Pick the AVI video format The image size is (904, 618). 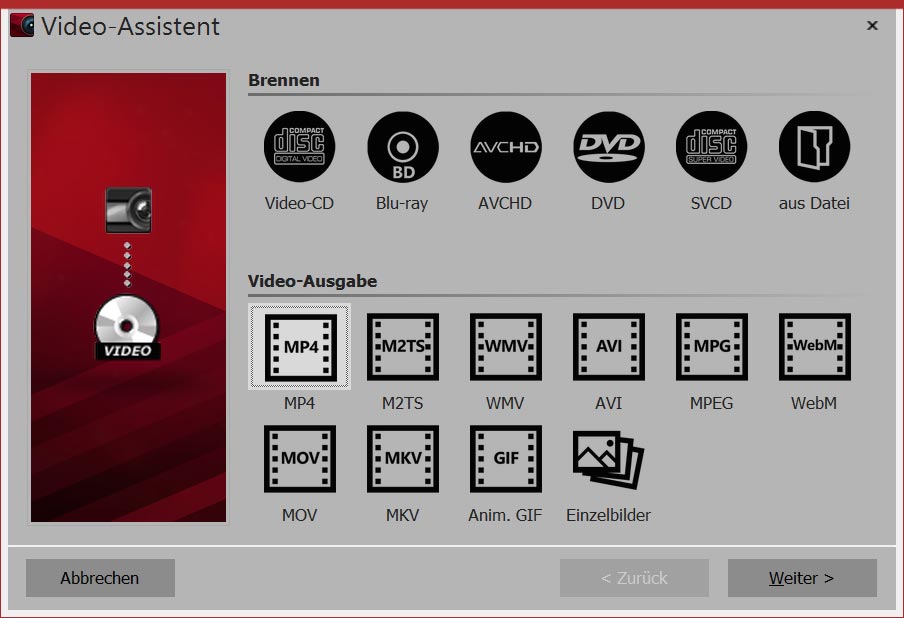pos(608,348)
